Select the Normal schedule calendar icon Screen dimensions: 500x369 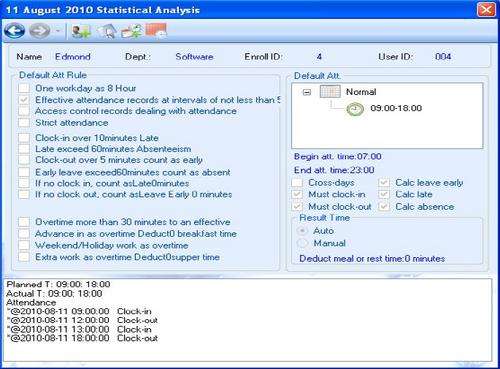[330, 92]
